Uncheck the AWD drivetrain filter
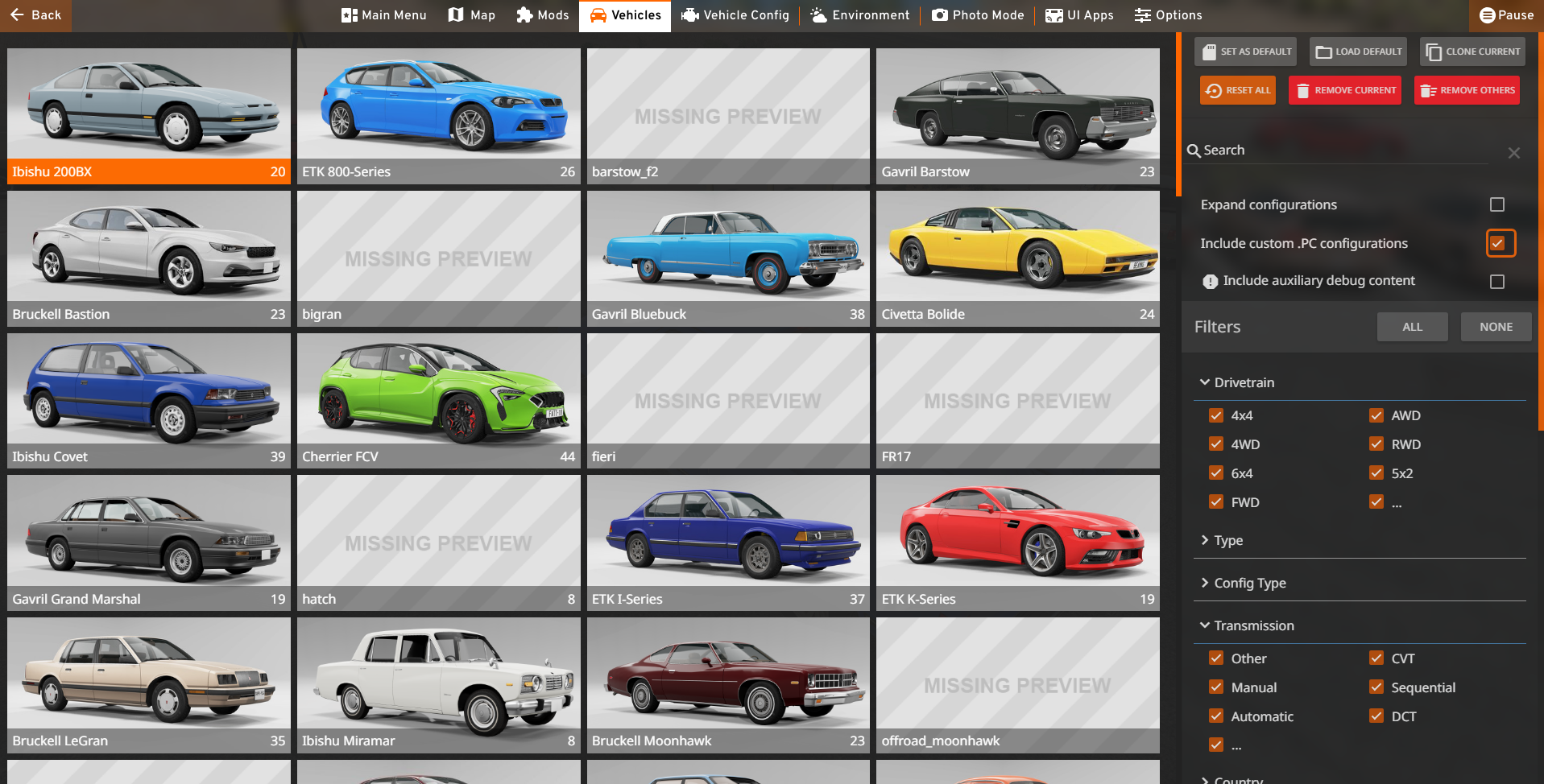This screenshot has width=1544, height=784. pyautogui.click(x=1376, y=415)
